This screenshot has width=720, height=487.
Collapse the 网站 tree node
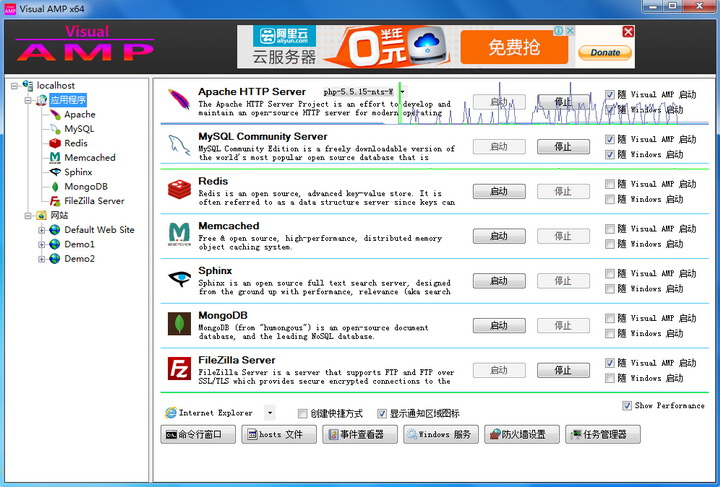(x=28, y=215)
